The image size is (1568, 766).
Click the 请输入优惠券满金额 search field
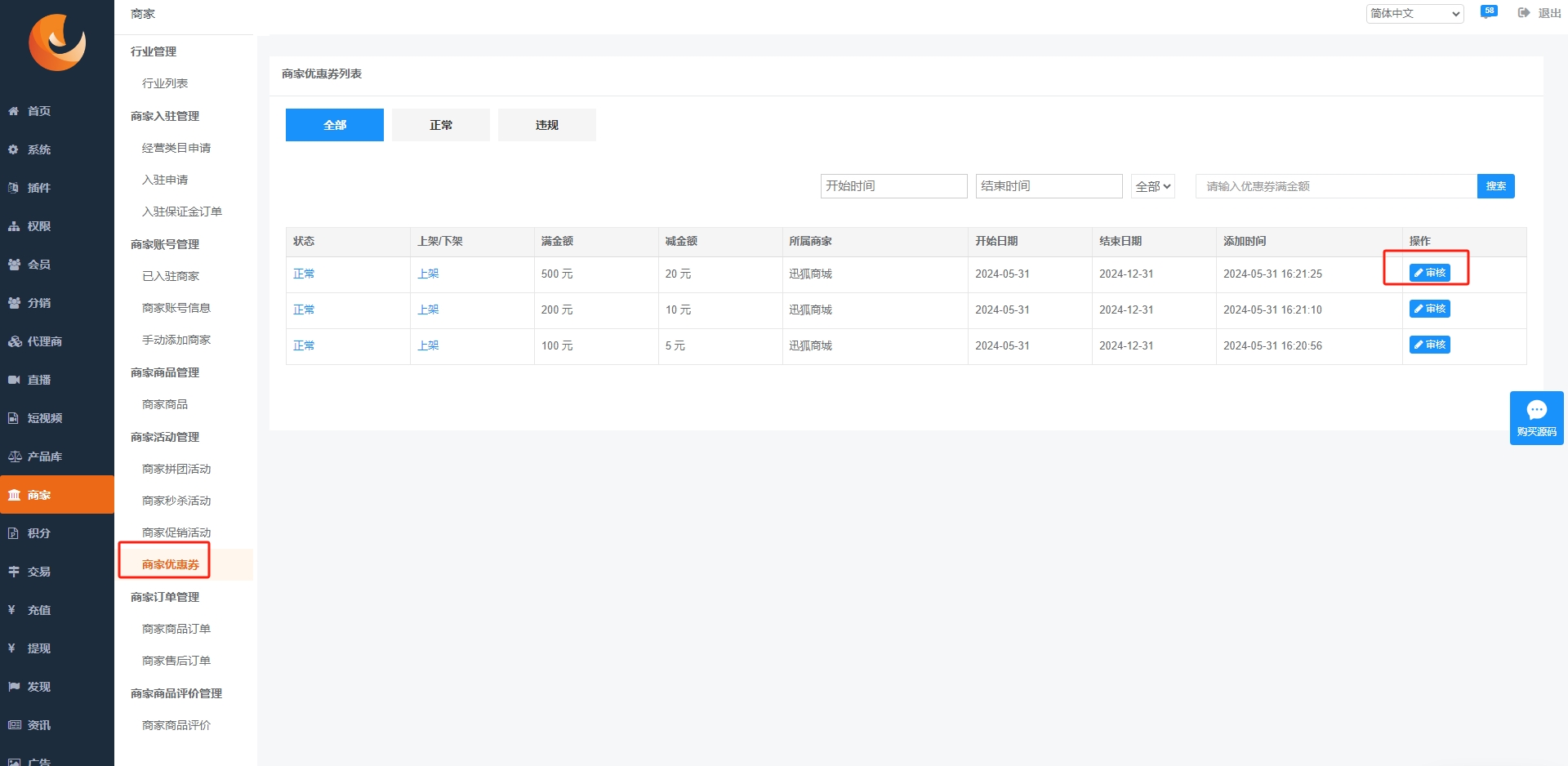click(x=1337, y=186)
